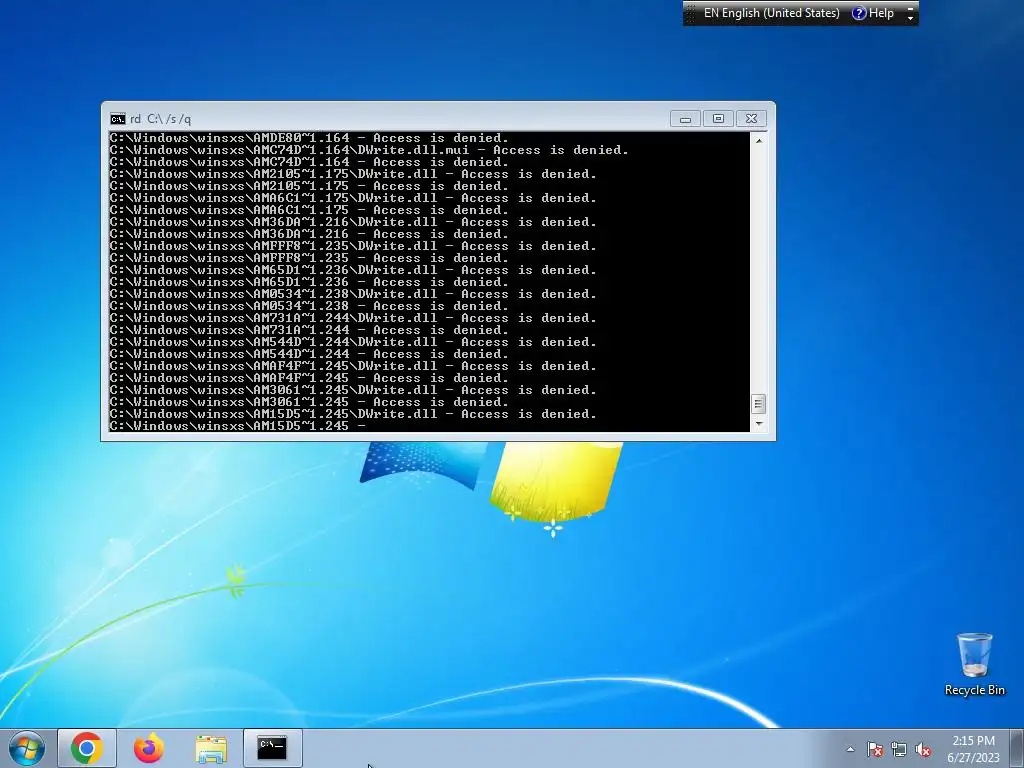
Task: Click the AM3061~1.245\DWrite.dll line
Action: pyautogui.click(x=353, y=391)
